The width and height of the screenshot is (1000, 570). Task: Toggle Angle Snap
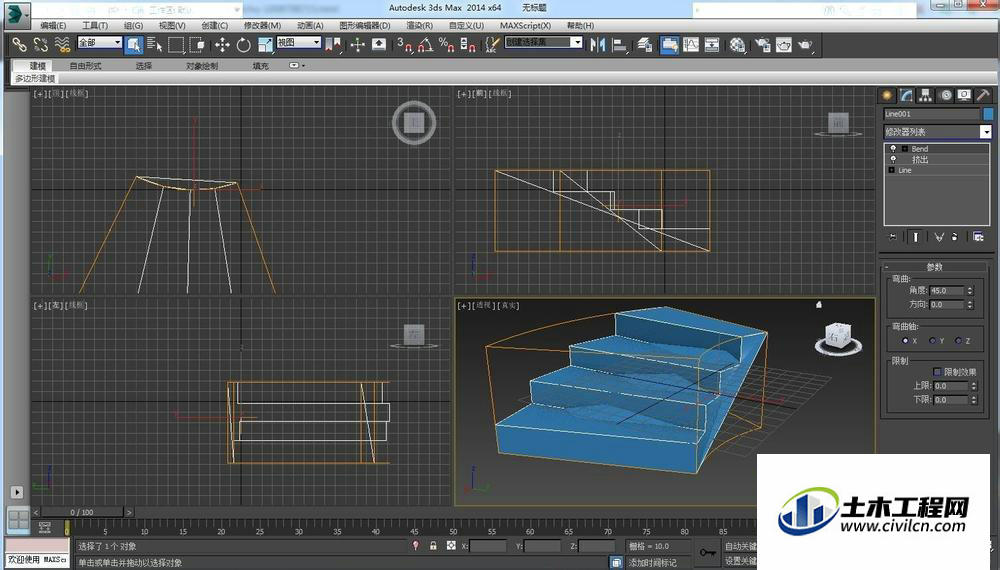(425, 45)
